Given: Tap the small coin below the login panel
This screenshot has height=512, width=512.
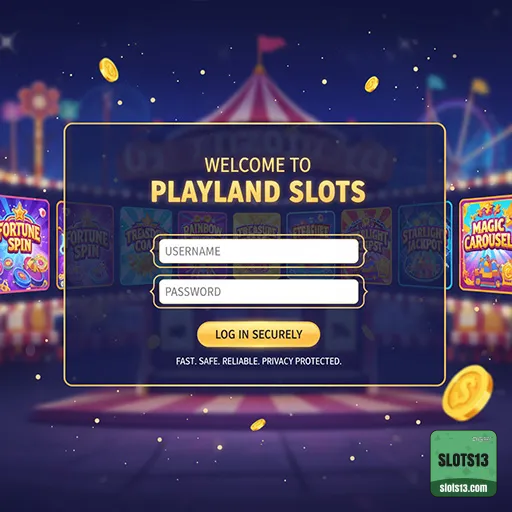Looking at the screenshot, I should (258, 424).
